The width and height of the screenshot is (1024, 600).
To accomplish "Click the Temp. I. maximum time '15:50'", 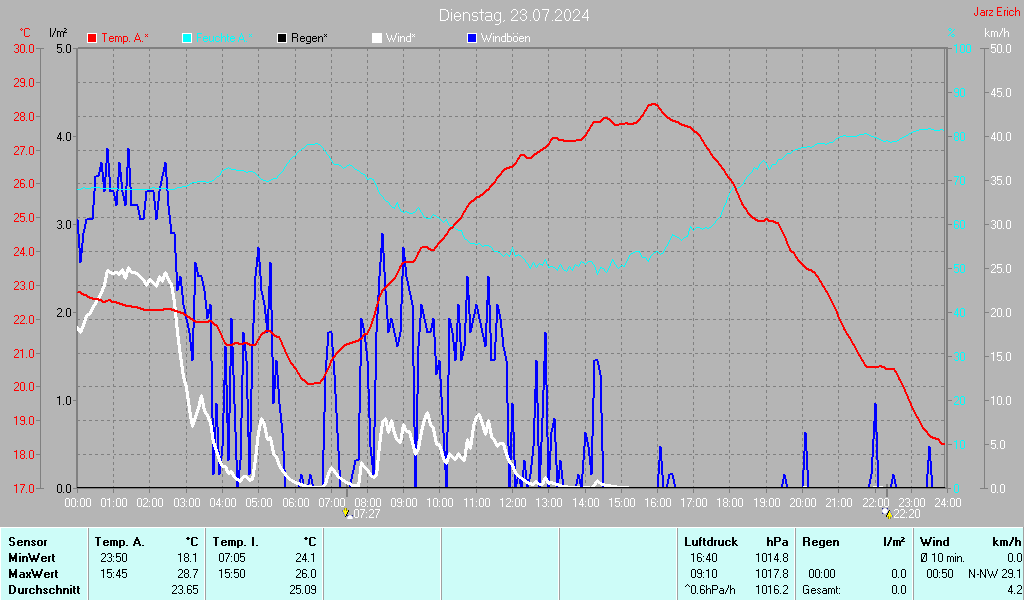I will pos(232,574).
